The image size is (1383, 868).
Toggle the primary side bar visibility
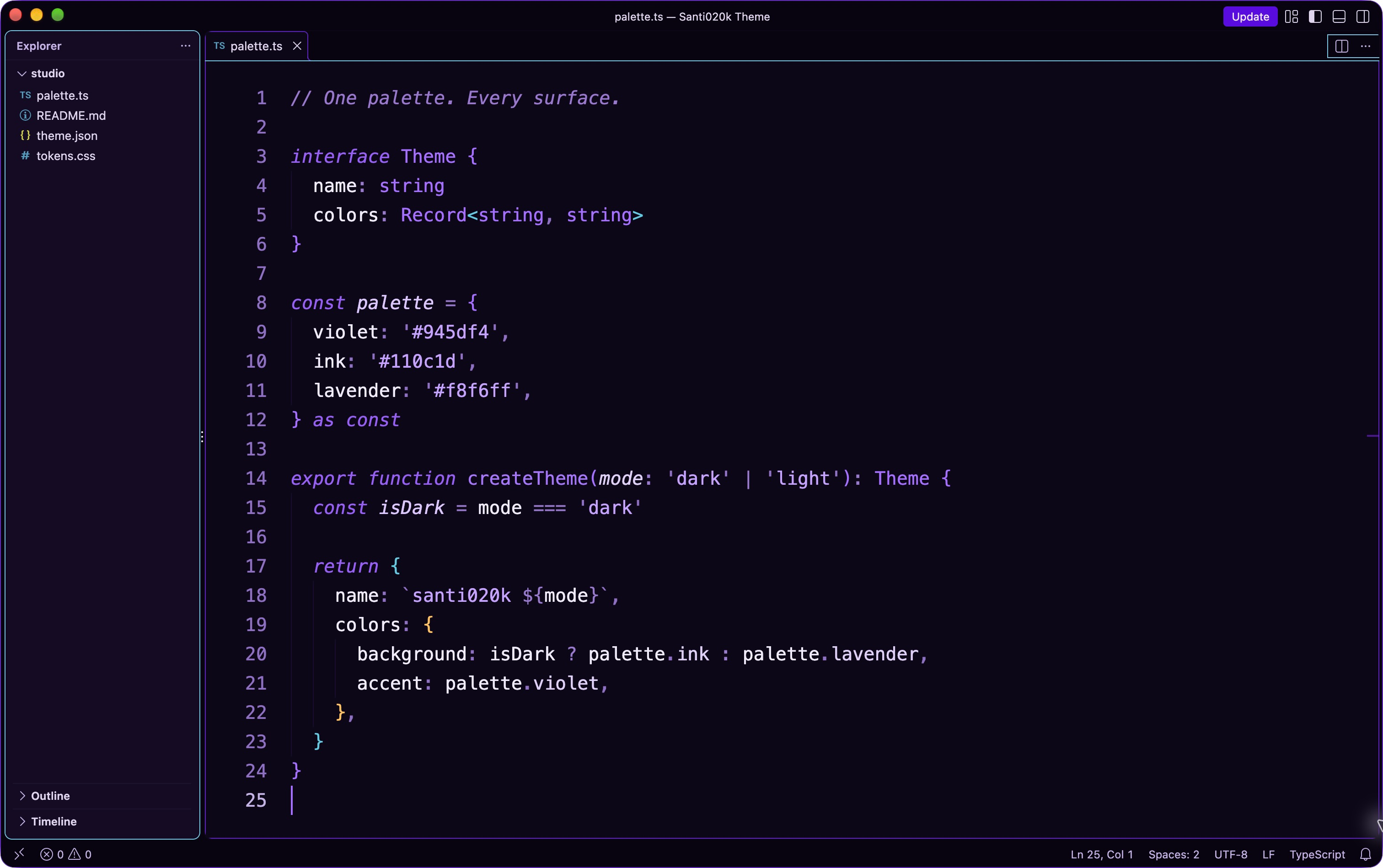[1315, 16]
